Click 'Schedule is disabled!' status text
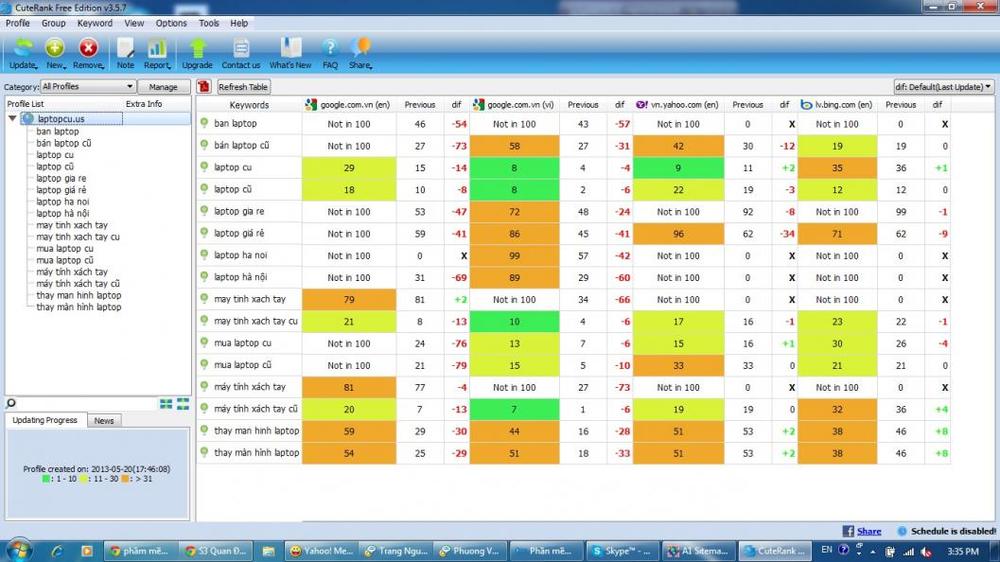Screen dimensions: 1000x562 click(x=953, y=531)
